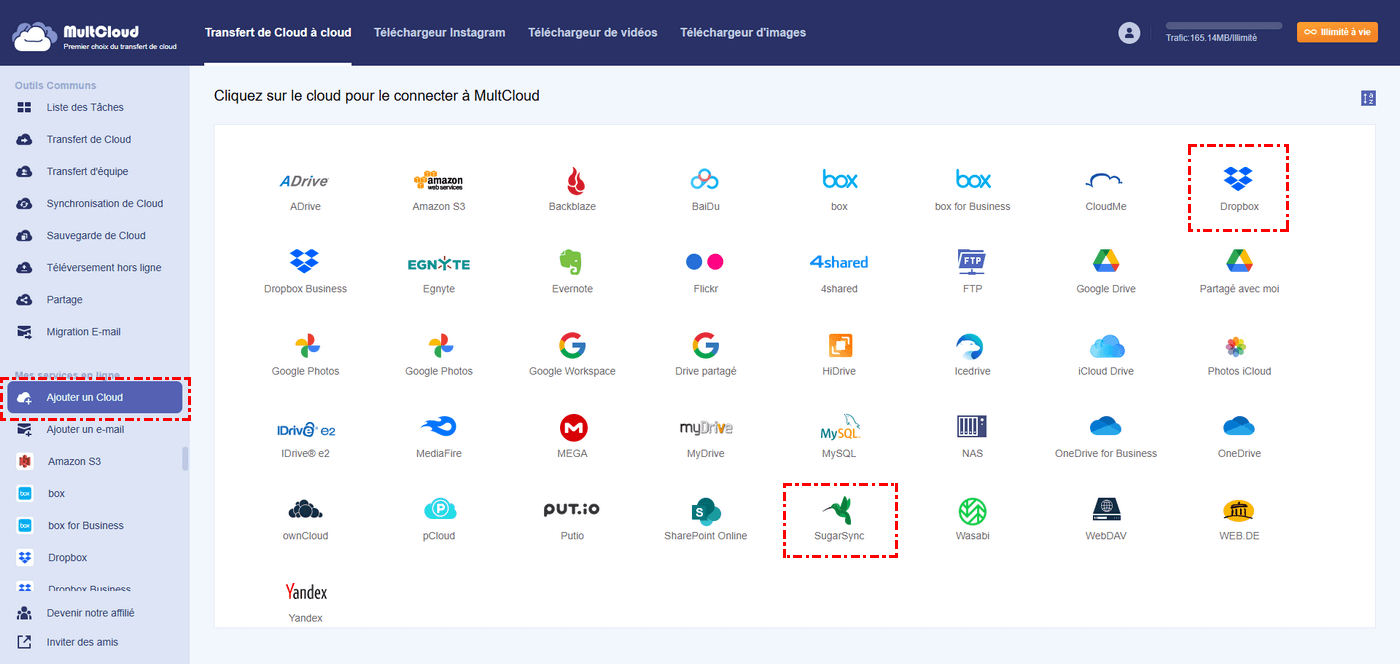Switch to Téléchargeur de vidéos tab
Viewport: 1400px width, 664px height.
(x=593, y=32)
